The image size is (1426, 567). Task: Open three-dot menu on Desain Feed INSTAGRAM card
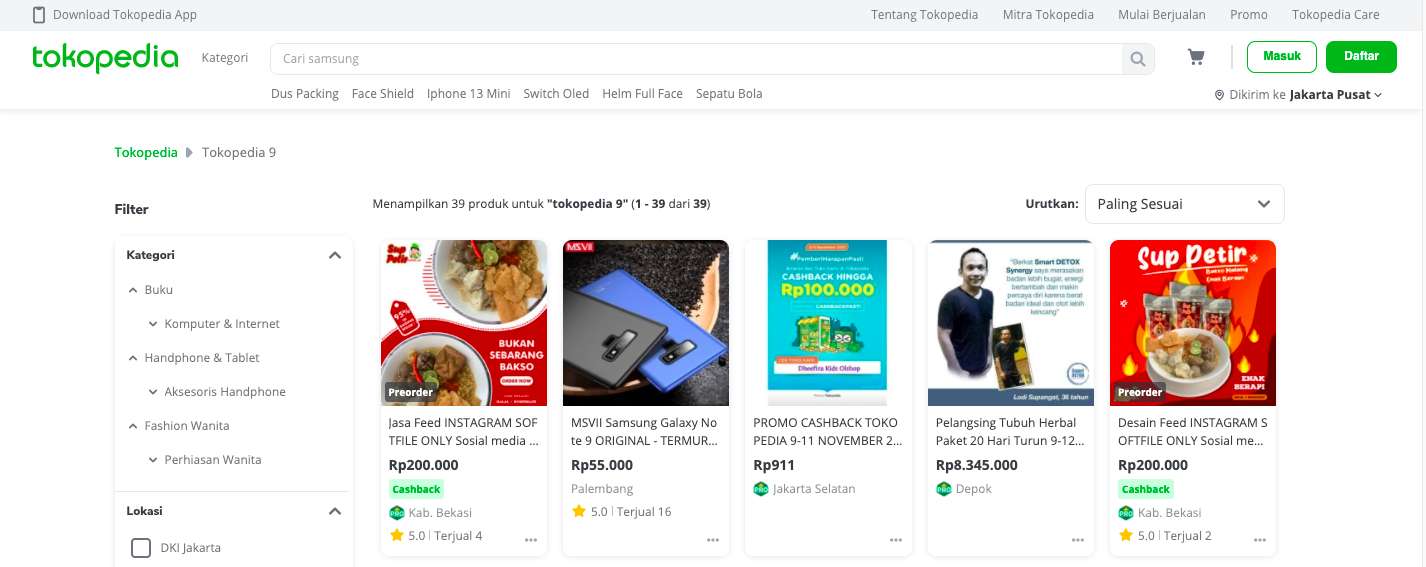click(x=1260, y=540)
